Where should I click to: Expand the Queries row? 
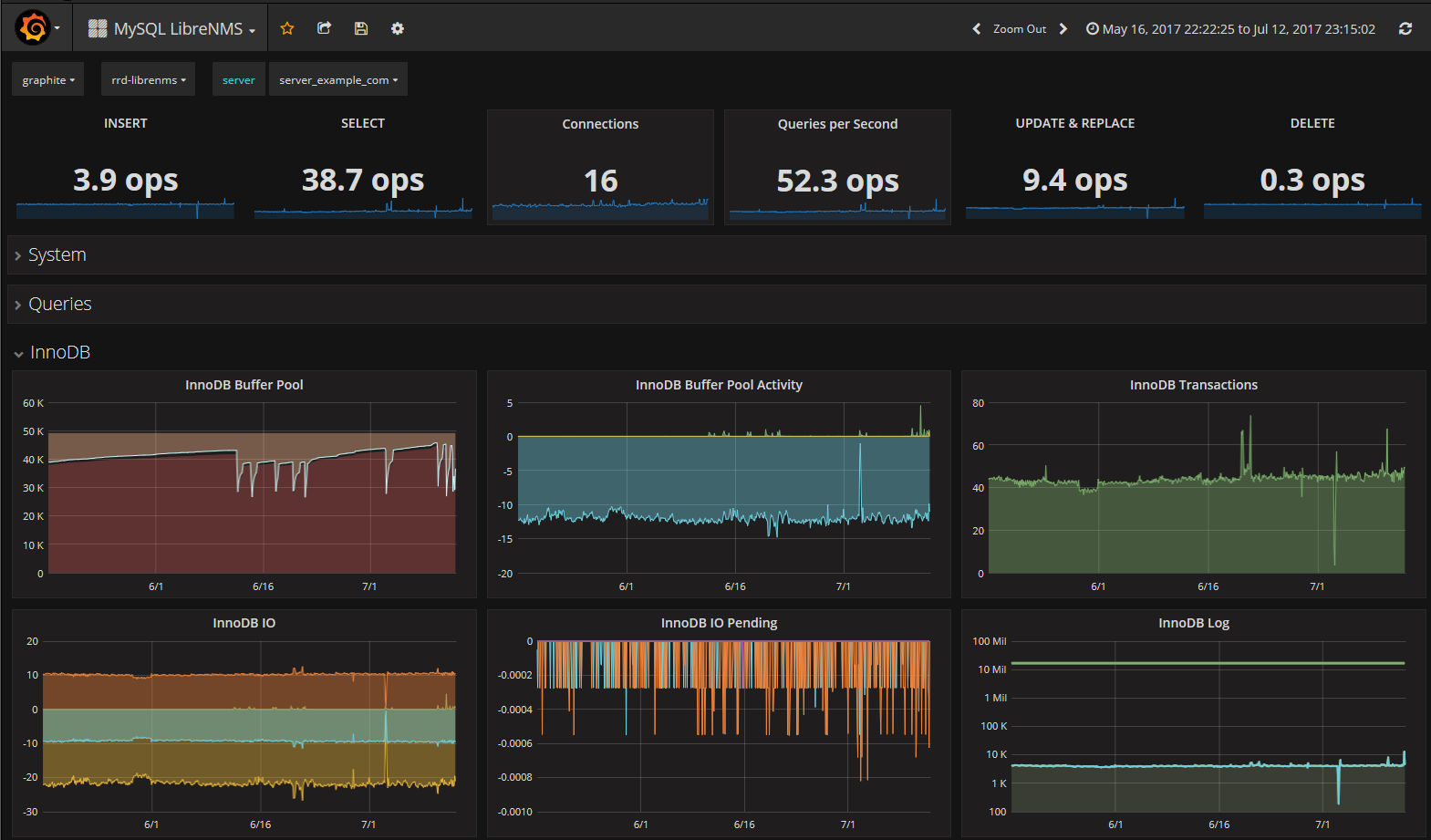coord(59,305)
